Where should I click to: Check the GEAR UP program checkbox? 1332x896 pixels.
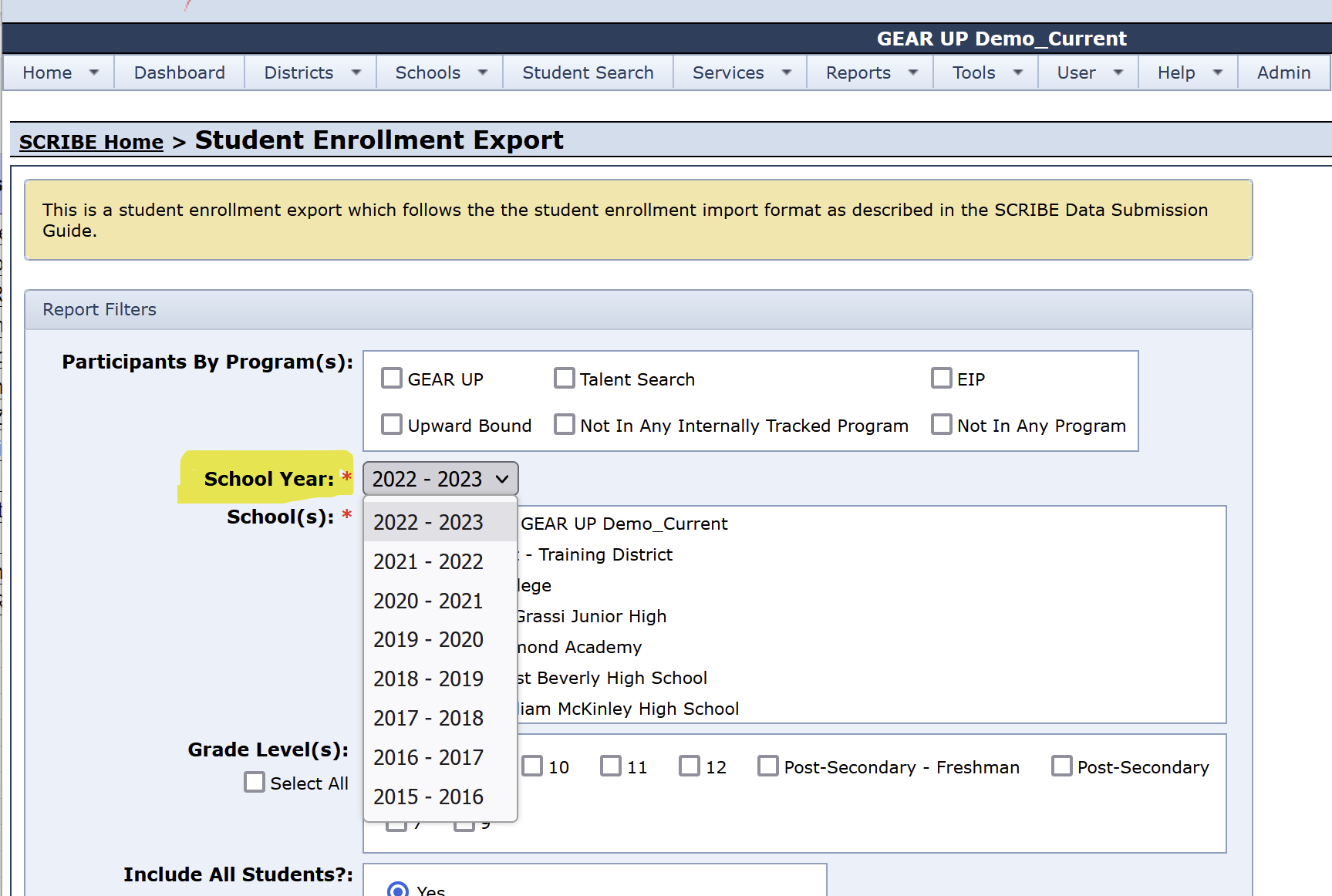(392, 378)
